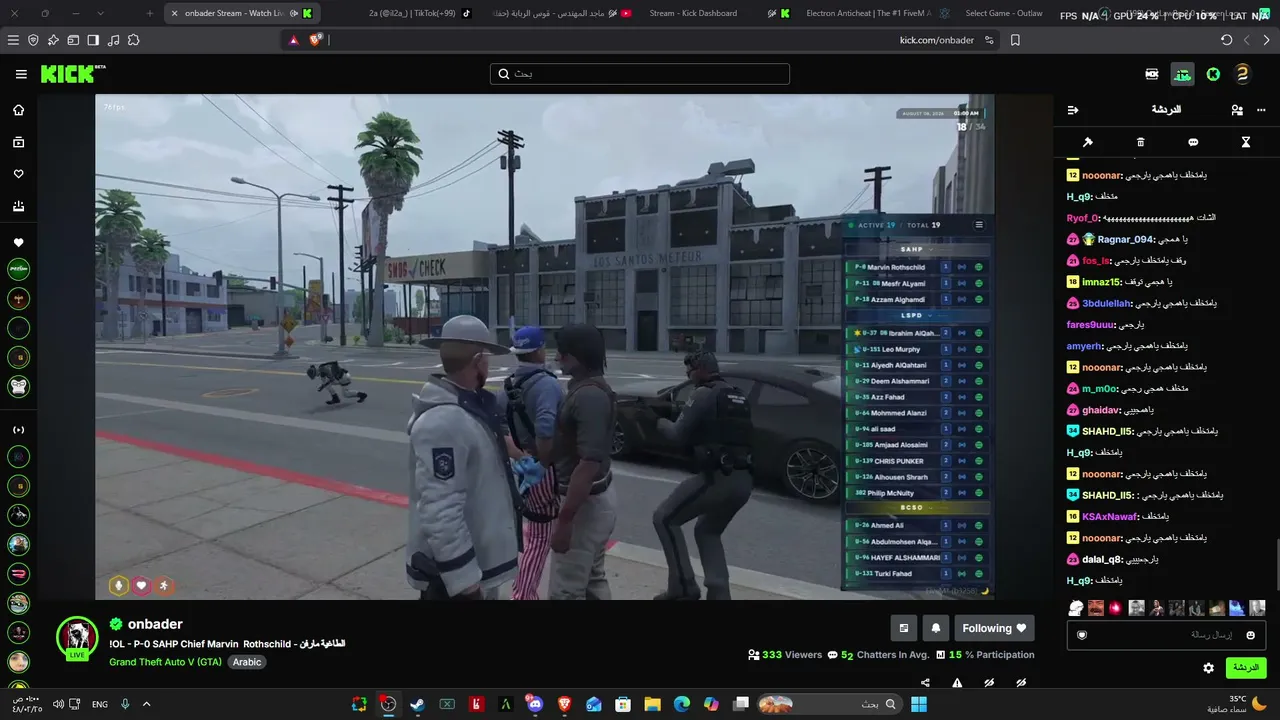Image resolution: width=1280 pixels, height=720 pixels.
Task: Reload the page in the browser
Action: (x=1227, y=40)
